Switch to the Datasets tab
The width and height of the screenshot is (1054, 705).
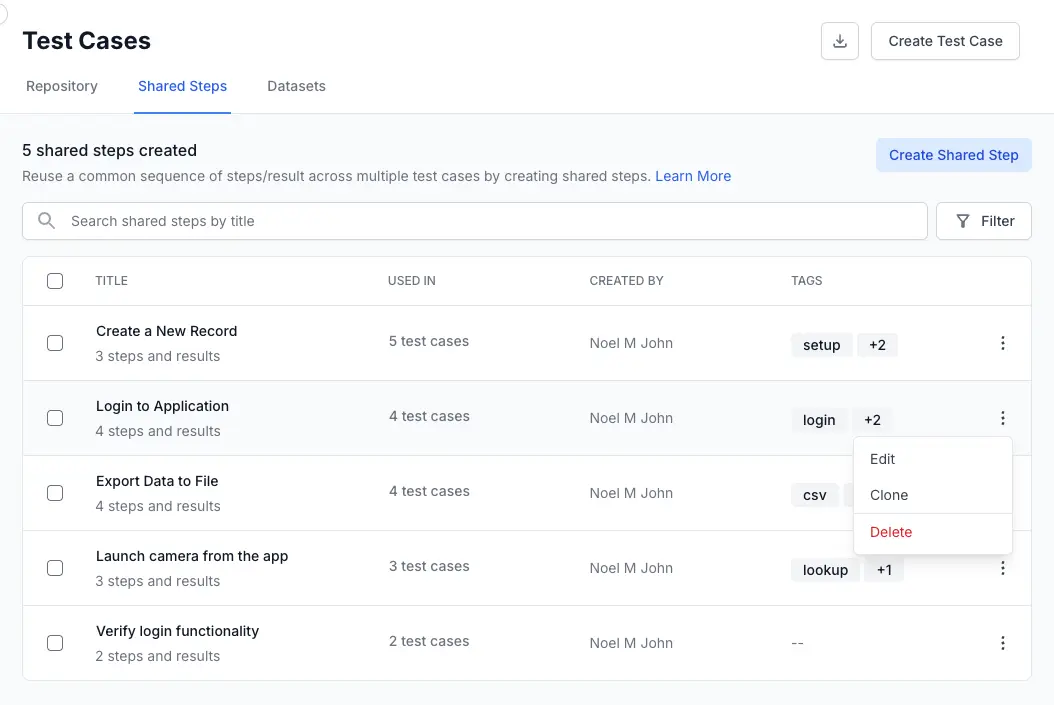[x=296, y=86]
